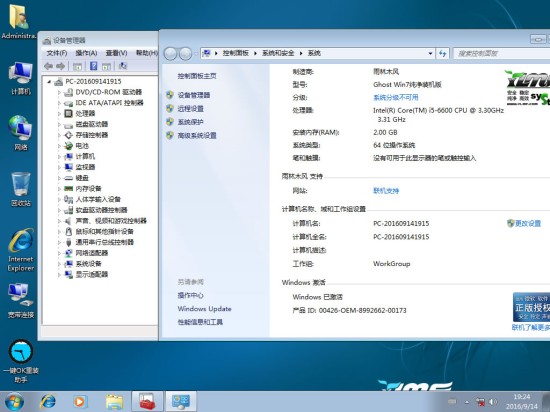Click the network icon in system tray

480,402
